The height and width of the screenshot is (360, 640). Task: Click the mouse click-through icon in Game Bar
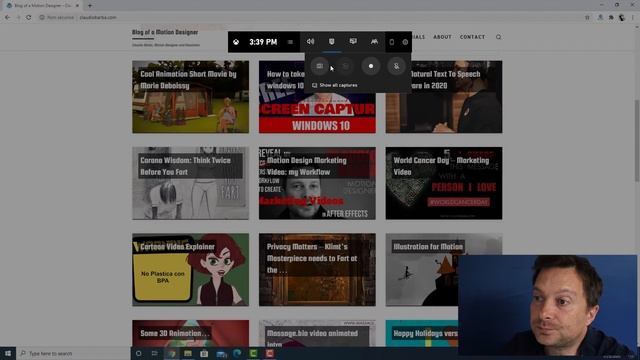point(391,42)
